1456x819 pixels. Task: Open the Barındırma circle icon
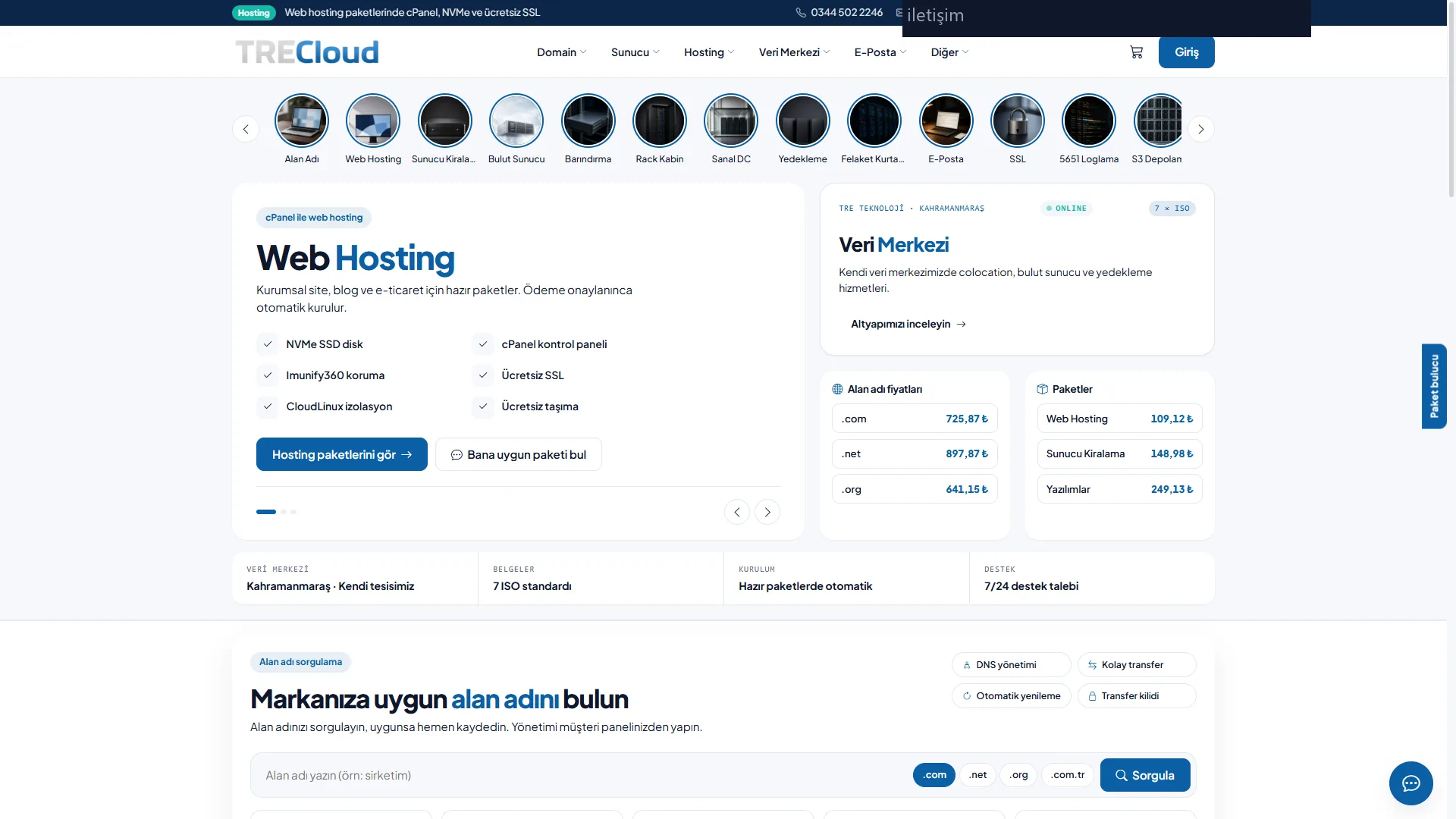(x=588, y=121)
